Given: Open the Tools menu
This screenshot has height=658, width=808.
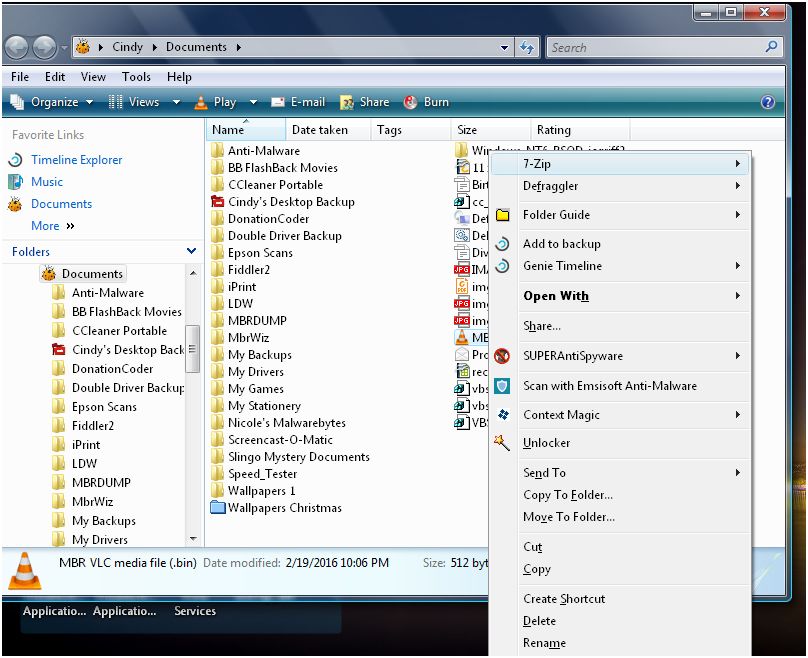Looking at the screenshot, I should click(x=136, y=77).
